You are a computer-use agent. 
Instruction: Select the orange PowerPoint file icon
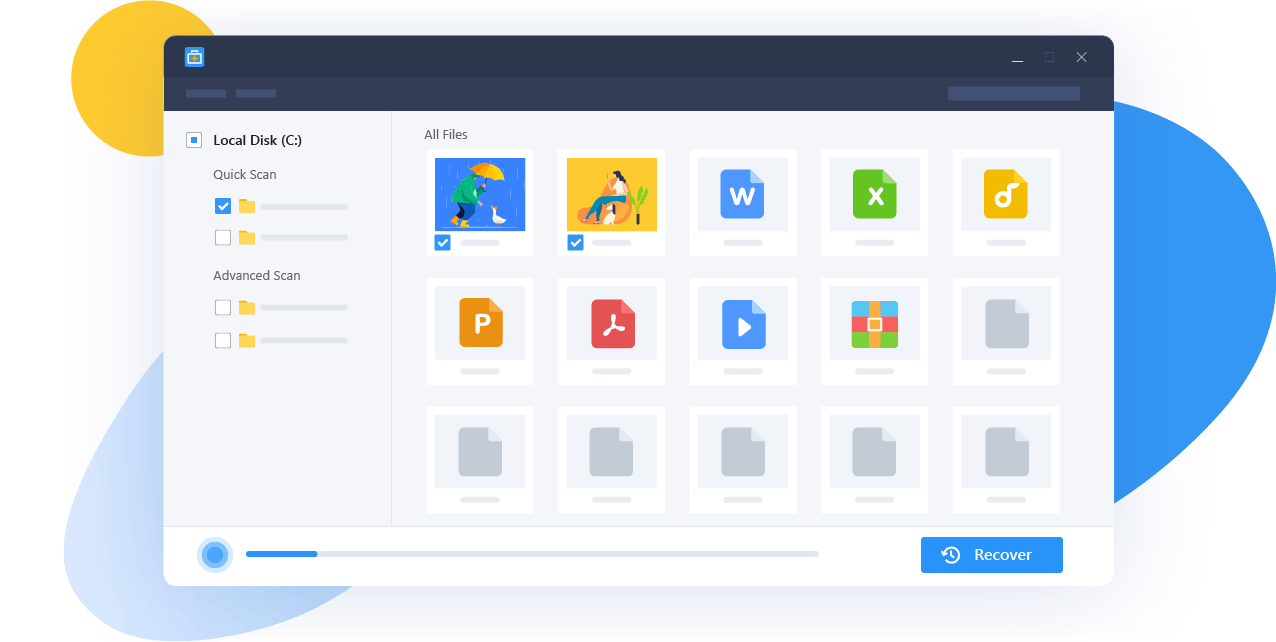pos(481,323)
